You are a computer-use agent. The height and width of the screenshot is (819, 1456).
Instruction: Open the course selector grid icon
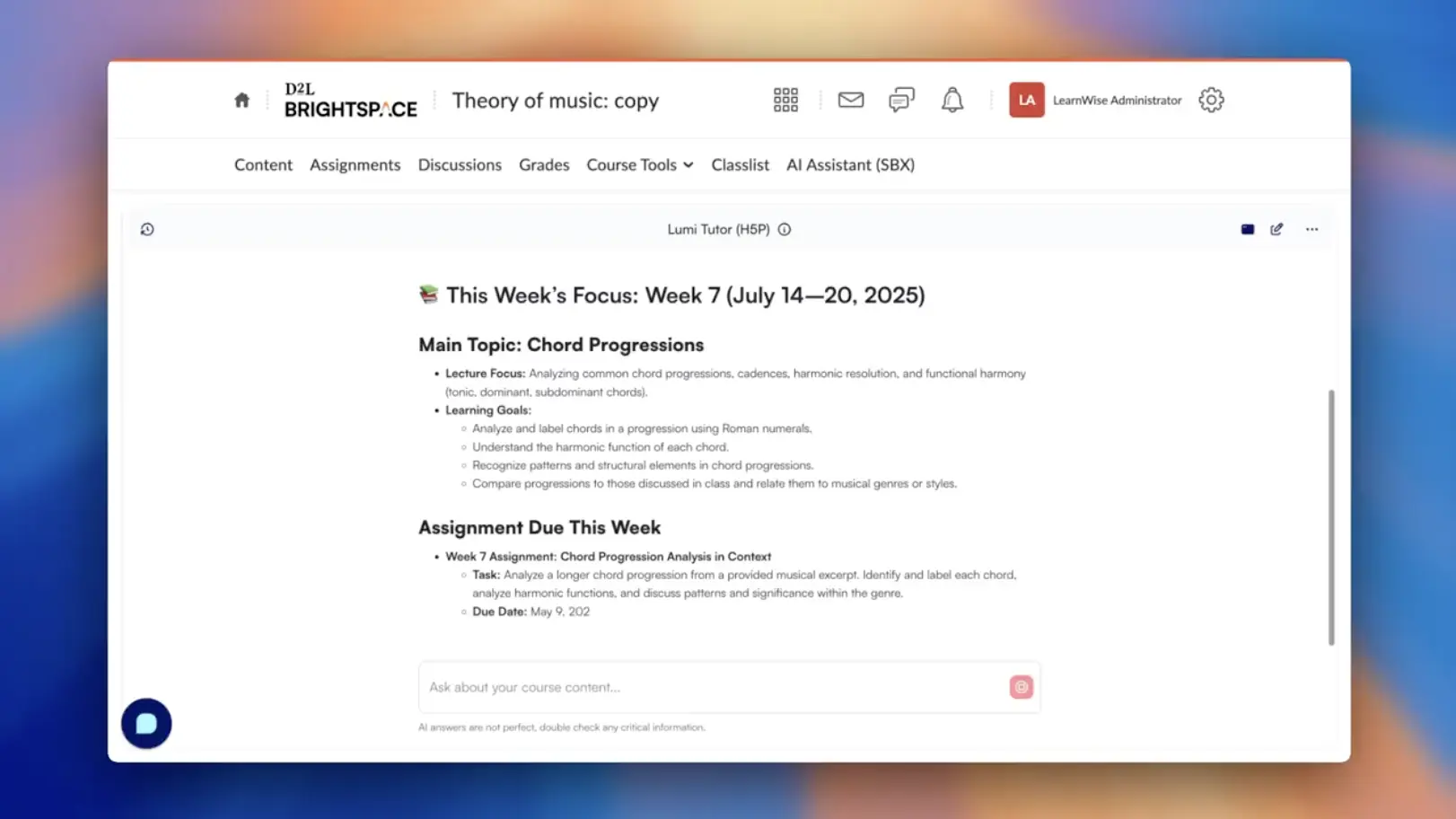click(x=785, y=100)
